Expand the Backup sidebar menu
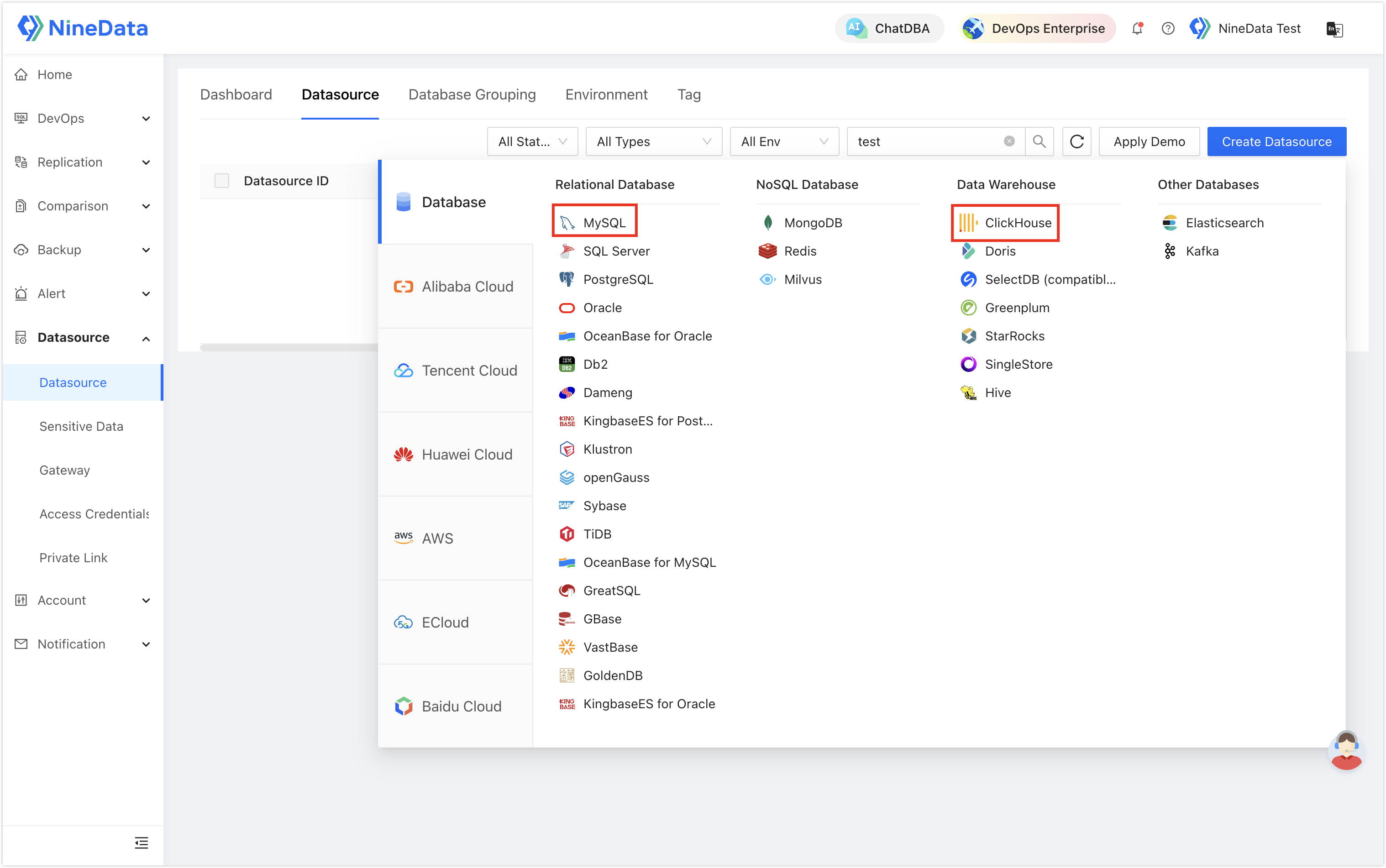 click(x=83, y=250)
